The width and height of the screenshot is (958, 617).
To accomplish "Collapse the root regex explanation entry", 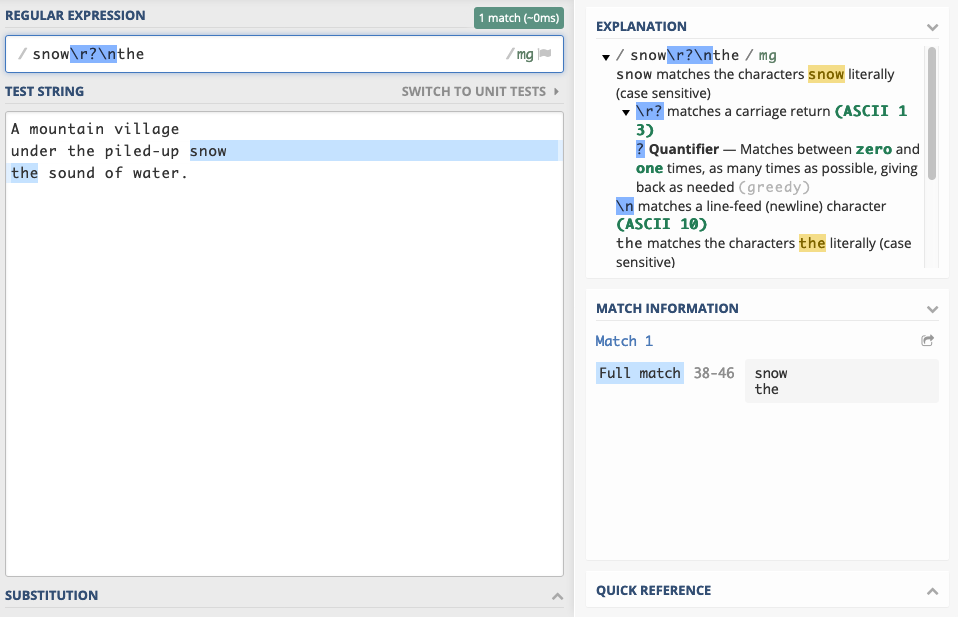I will click(605, 55).
